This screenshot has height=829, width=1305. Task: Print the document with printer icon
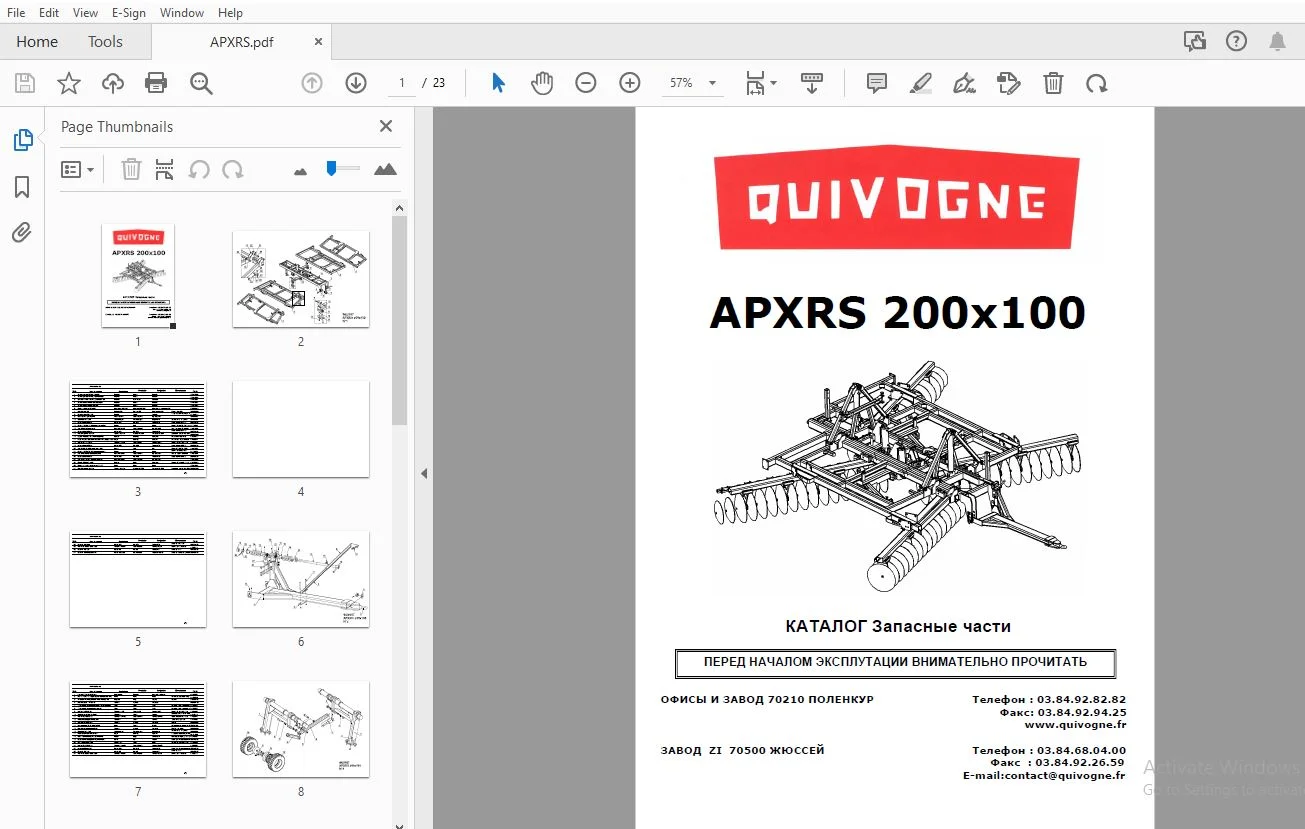[156, 84]
